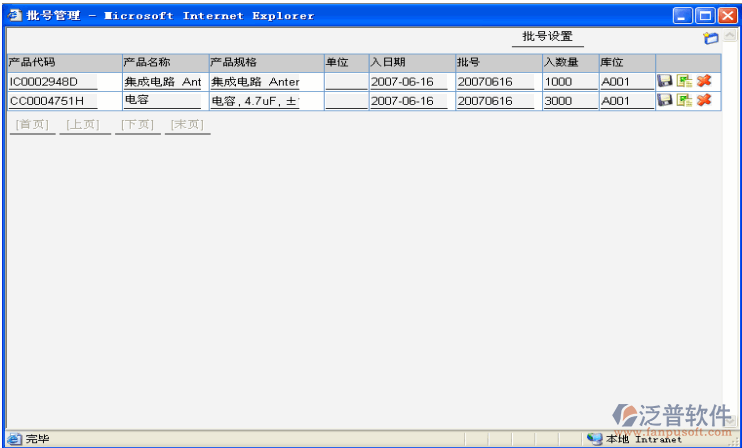Go to next page with 下页
Viewport: 742px width, 448px height.
(136, 125)
